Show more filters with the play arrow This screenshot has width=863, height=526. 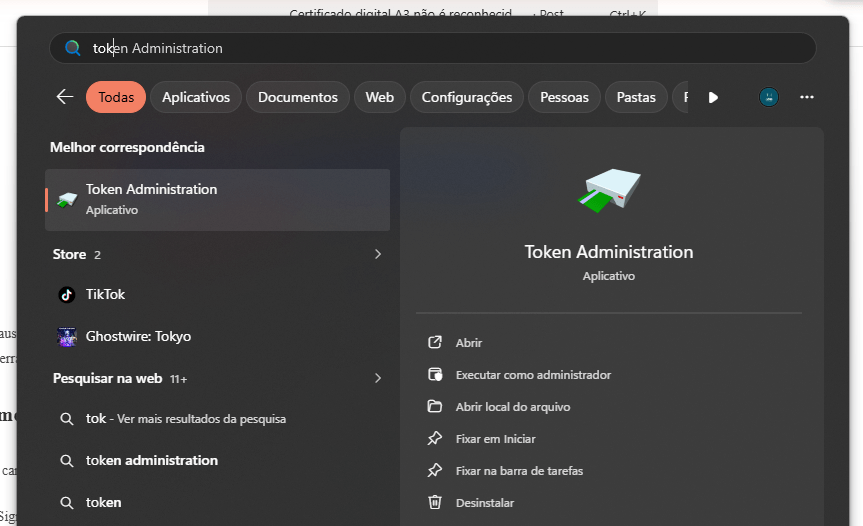[x=713, y=97]
